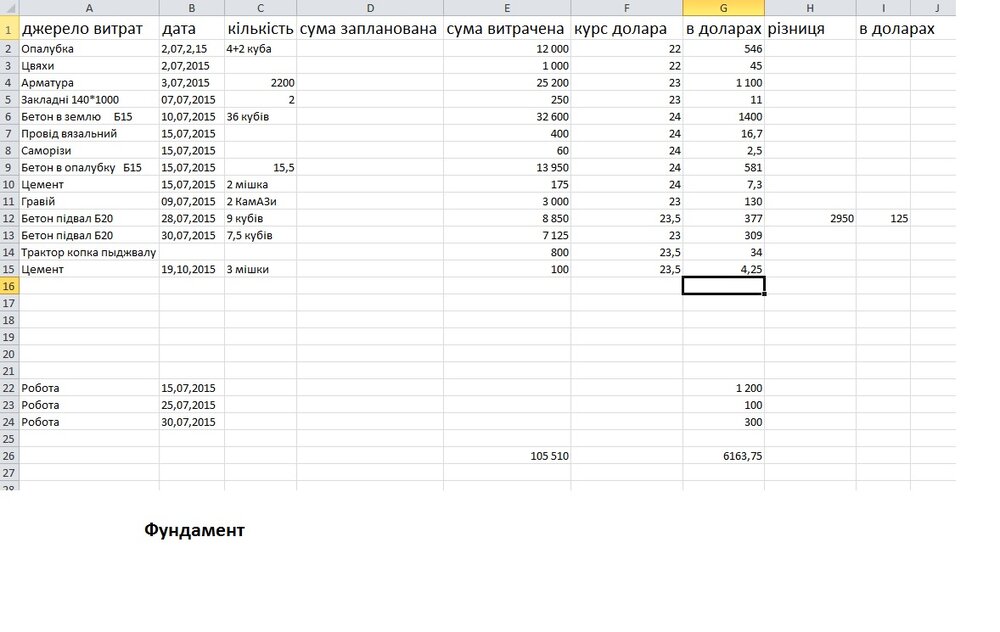Select the 'Закладні 140*1000' cell
The height and width of the screenshot is (632, 1000).
(89, 100)
